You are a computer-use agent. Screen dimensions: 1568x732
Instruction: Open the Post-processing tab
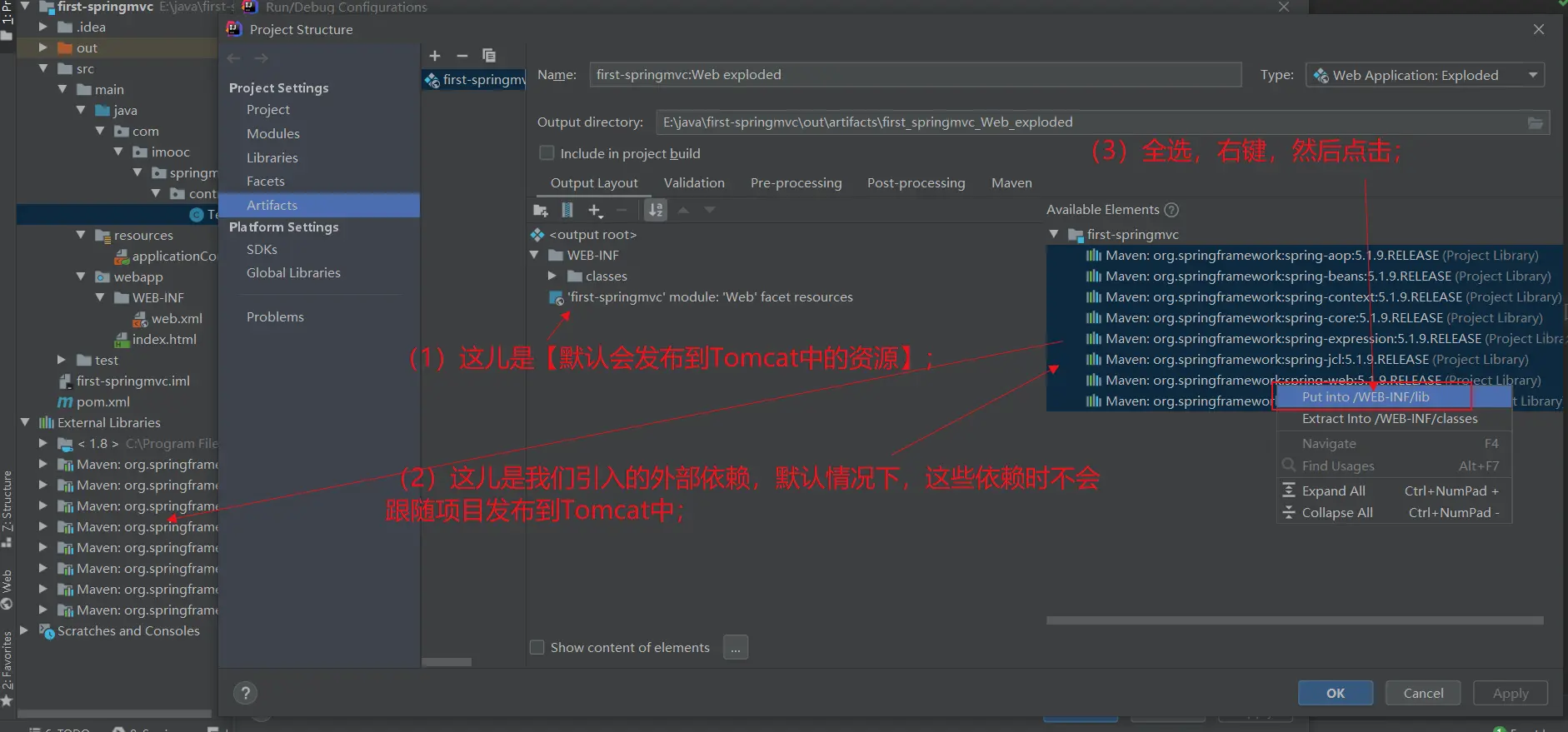point(916,183)
